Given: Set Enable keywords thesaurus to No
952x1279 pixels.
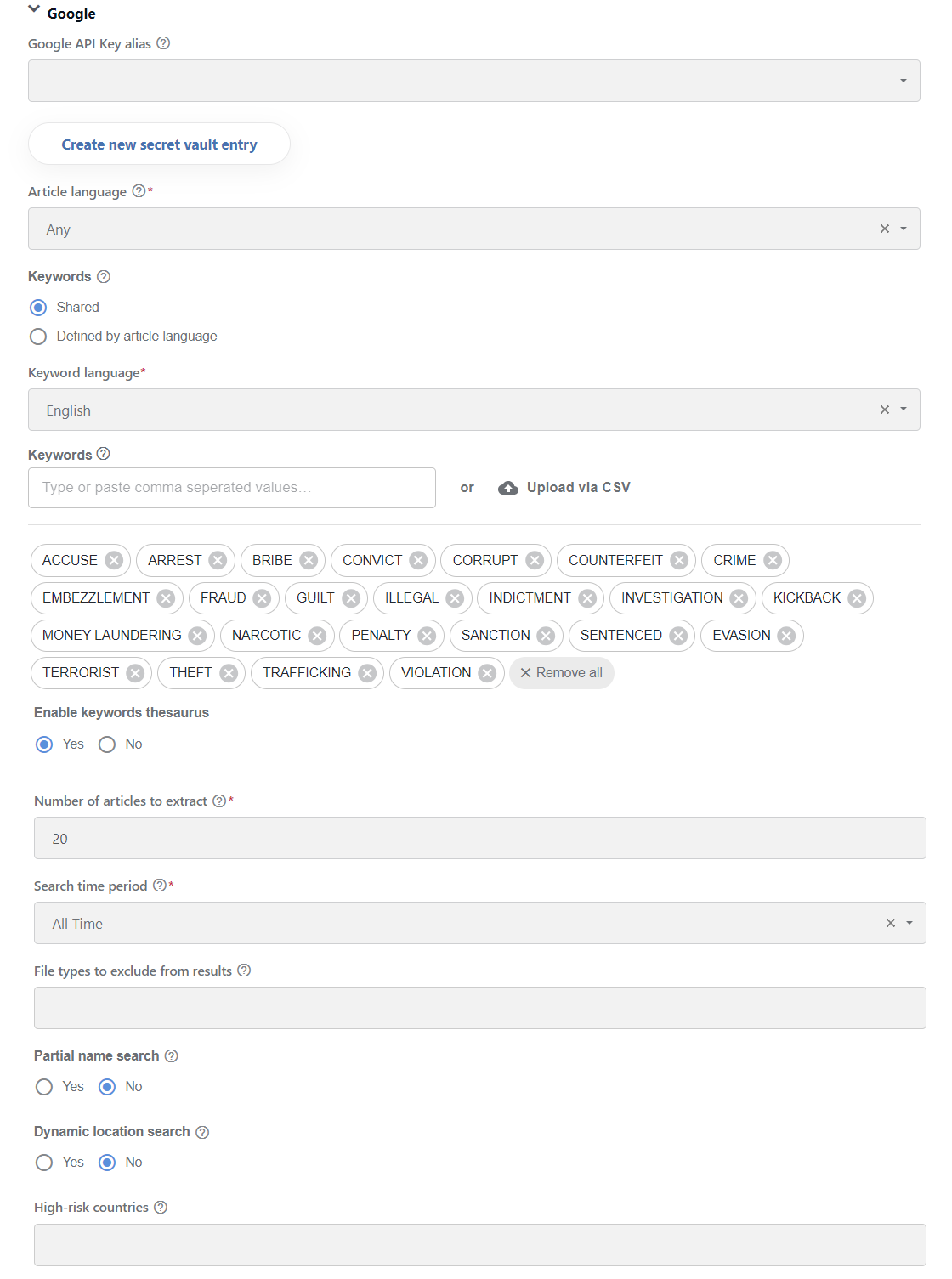Looking at the screenshot, I should point(107,744).
